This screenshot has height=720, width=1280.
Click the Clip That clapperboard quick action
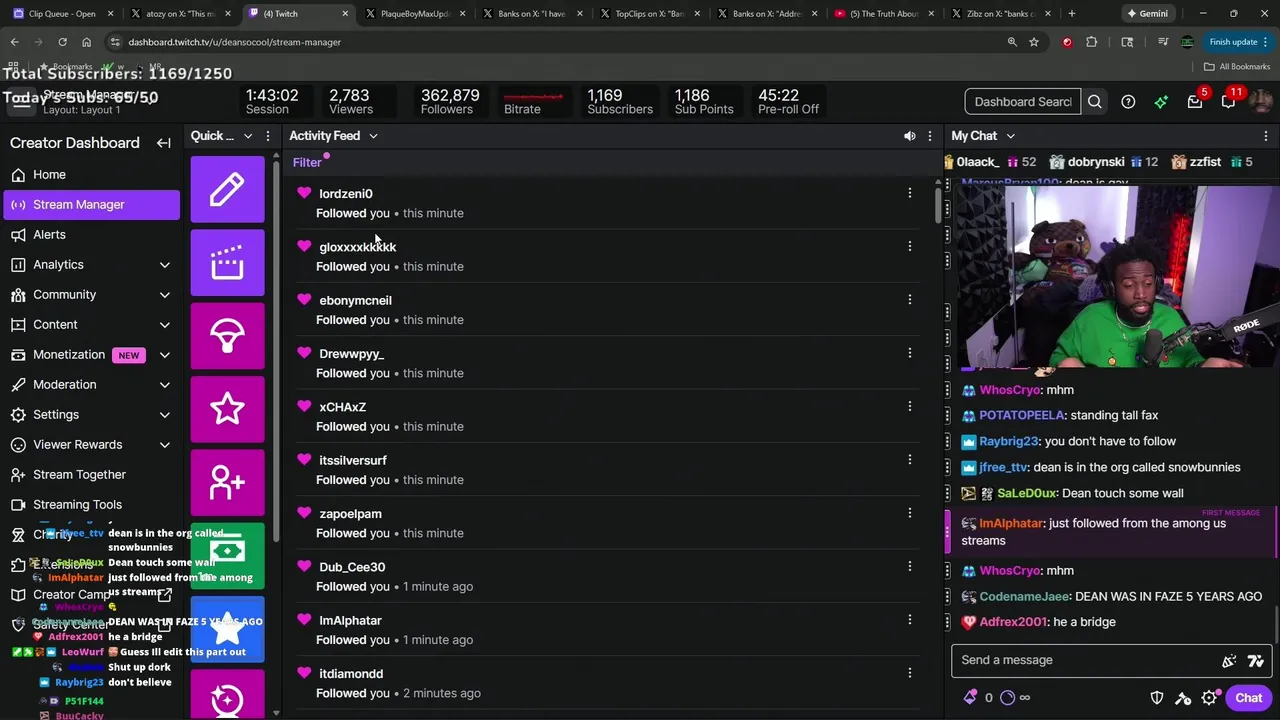tap(227, 263)
